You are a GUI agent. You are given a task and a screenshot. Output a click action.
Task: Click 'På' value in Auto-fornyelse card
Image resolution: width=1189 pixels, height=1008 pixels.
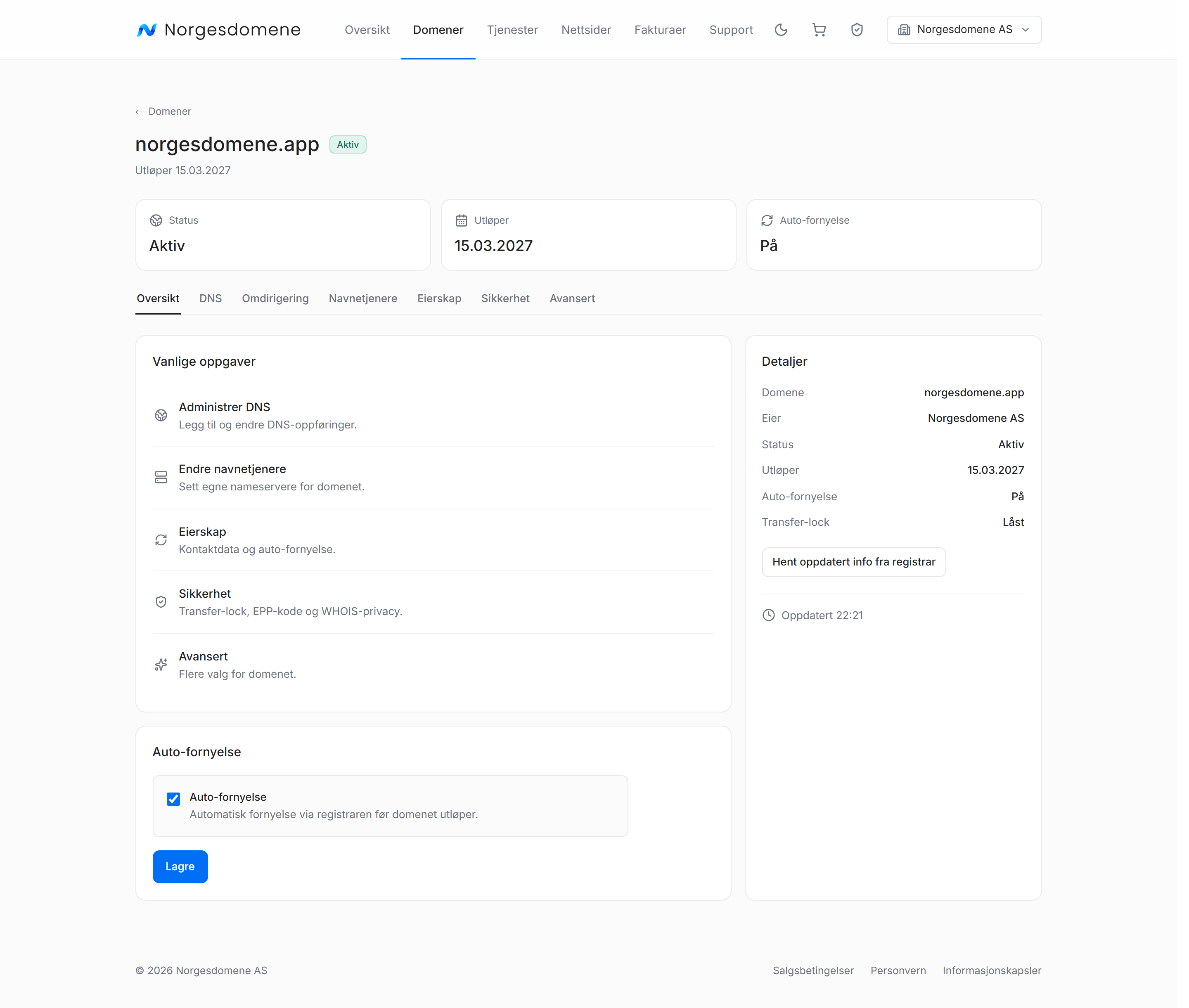pyautogui.click(x=768, y=246)
